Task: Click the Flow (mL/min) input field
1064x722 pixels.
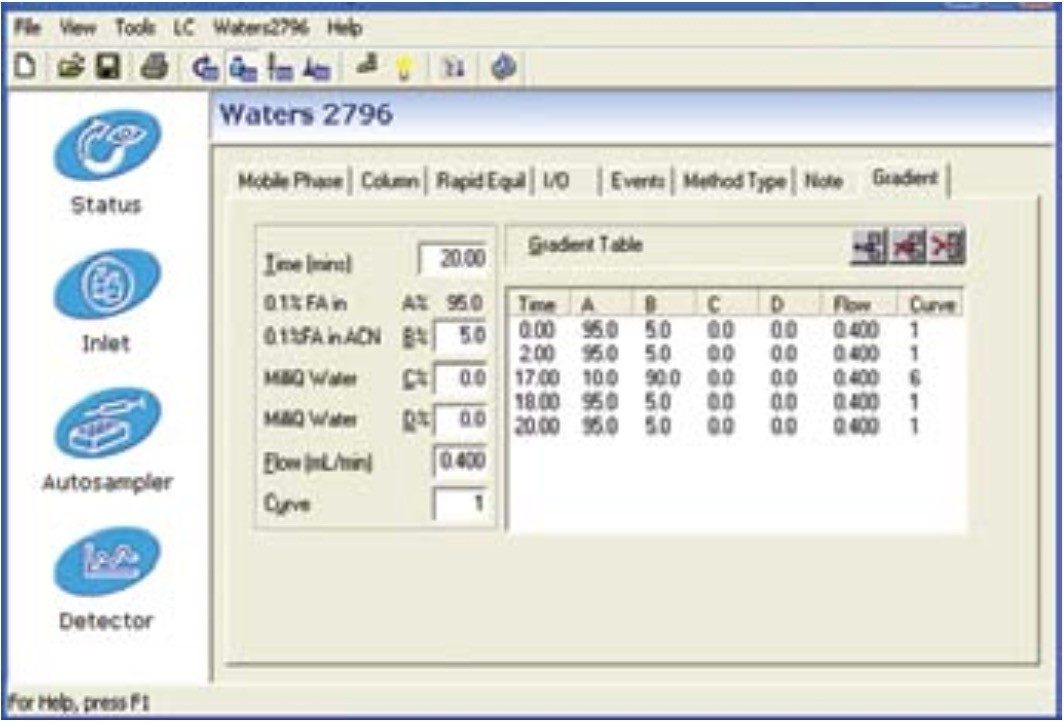Action: coord(461,461)
